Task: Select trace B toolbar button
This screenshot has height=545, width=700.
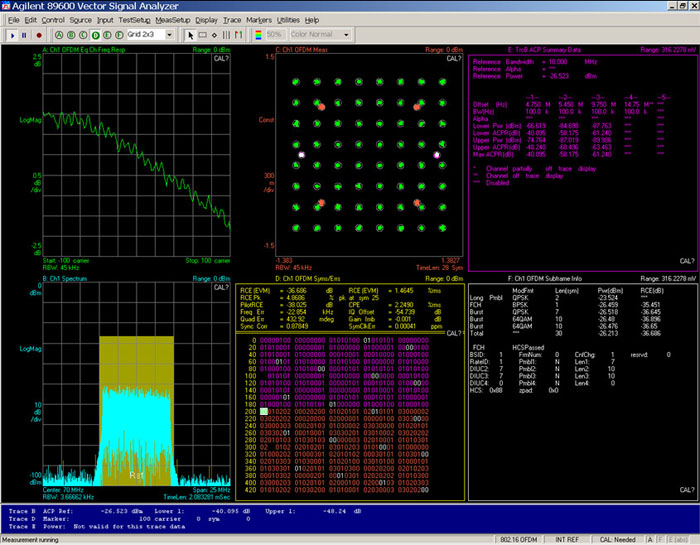Action: click(x=71, y=35)
